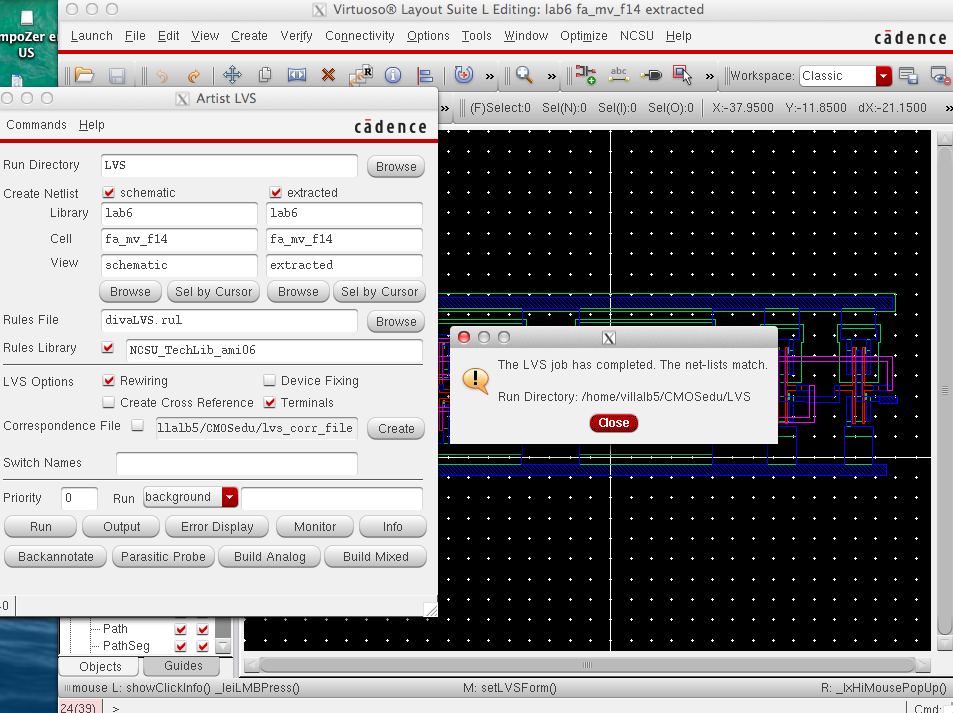Open the Run background mode dropdown
The image size is (953, 713).
point(230,497)
